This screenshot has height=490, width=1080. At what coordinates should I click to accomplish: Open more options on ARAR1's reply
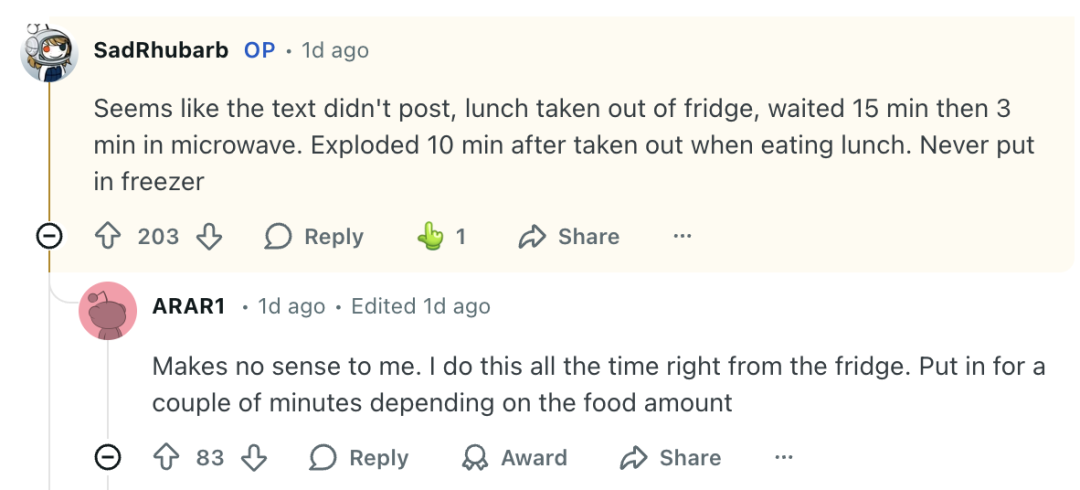[x=784, y=458]
